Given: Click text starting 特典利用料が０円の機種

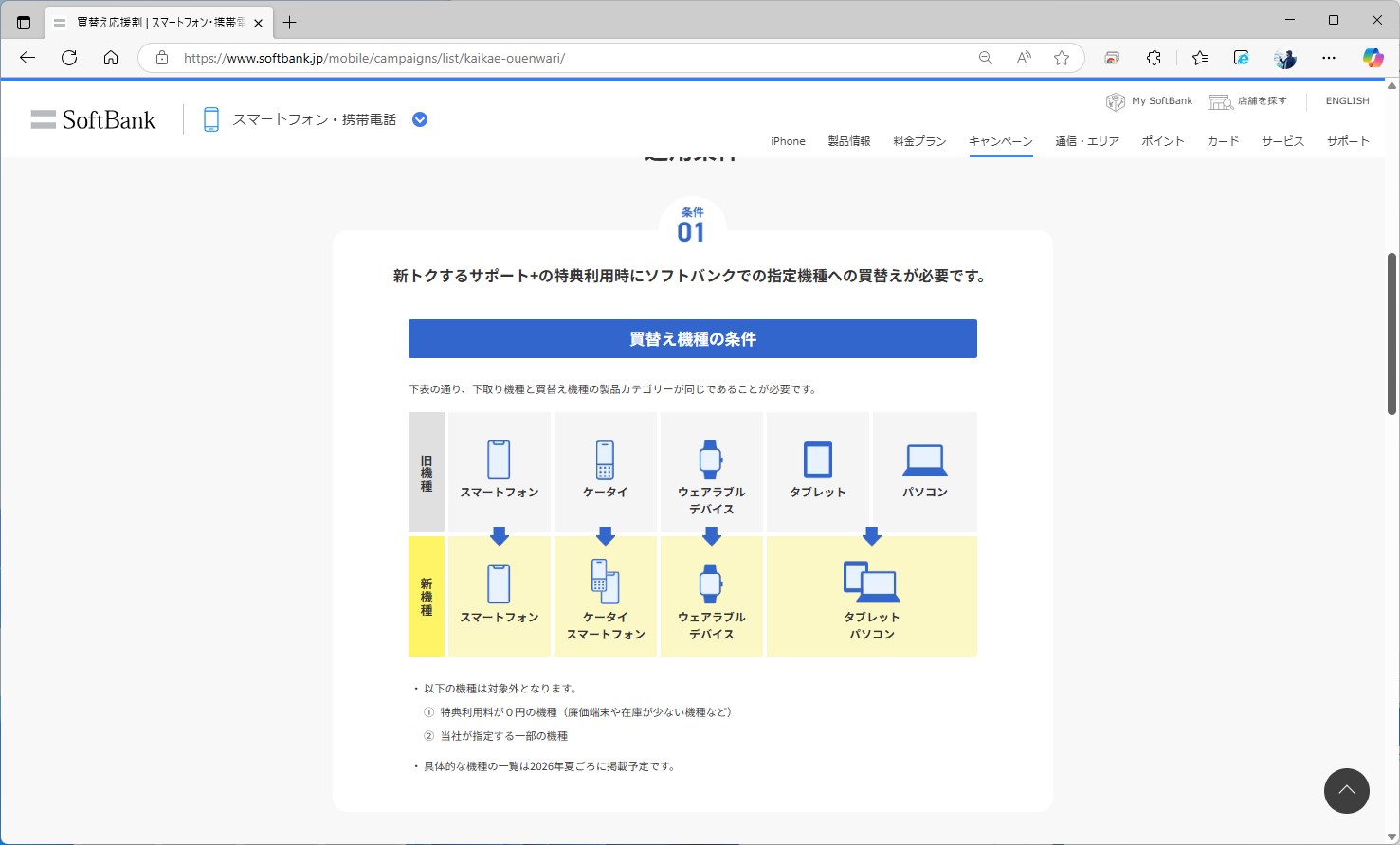Looking at the screenshot, I should pyautogui.click(x=588, y=712).
